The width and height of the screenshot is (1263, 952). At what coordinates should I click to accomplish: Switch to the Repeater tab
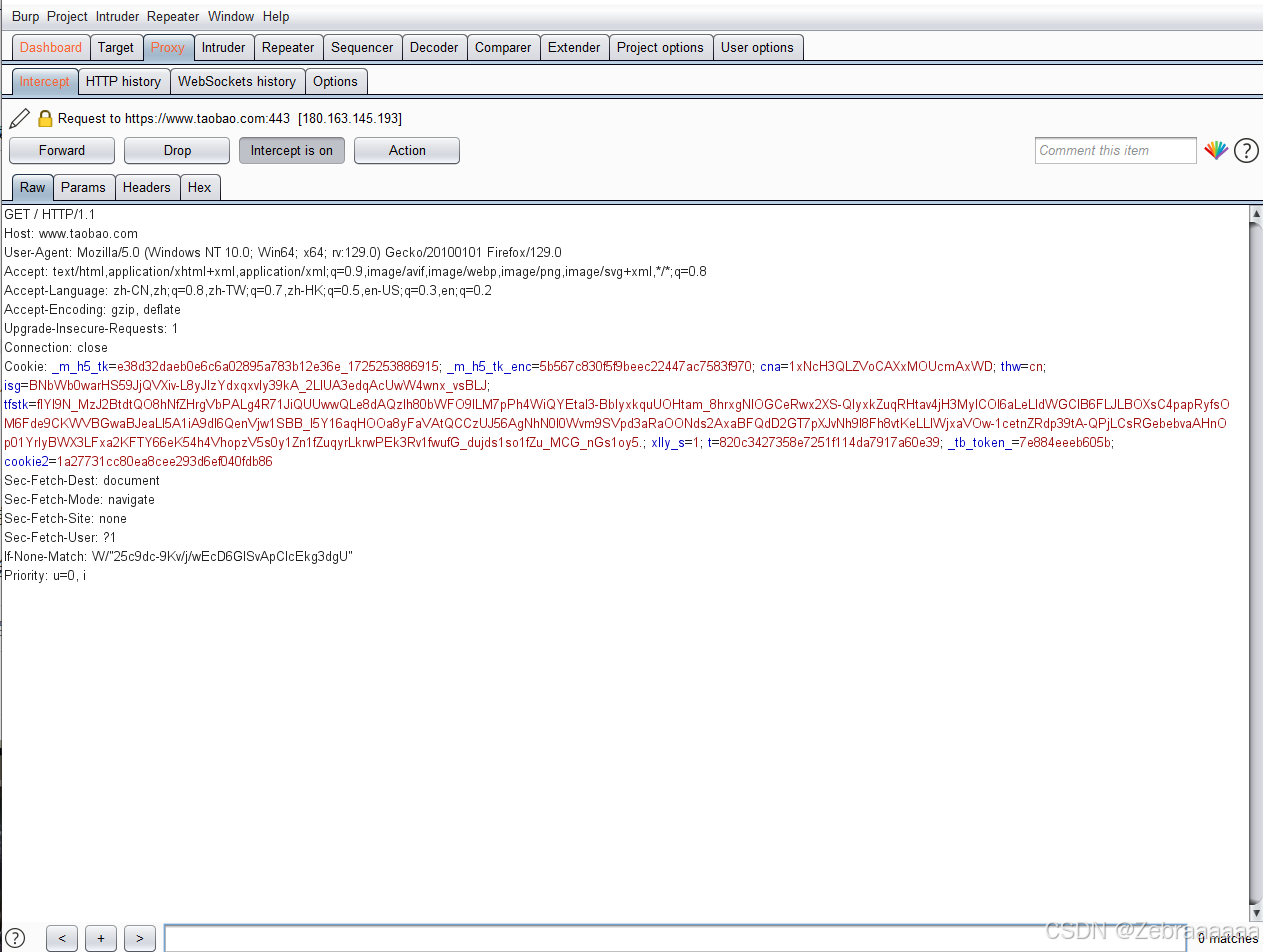(x=288, y=47)
